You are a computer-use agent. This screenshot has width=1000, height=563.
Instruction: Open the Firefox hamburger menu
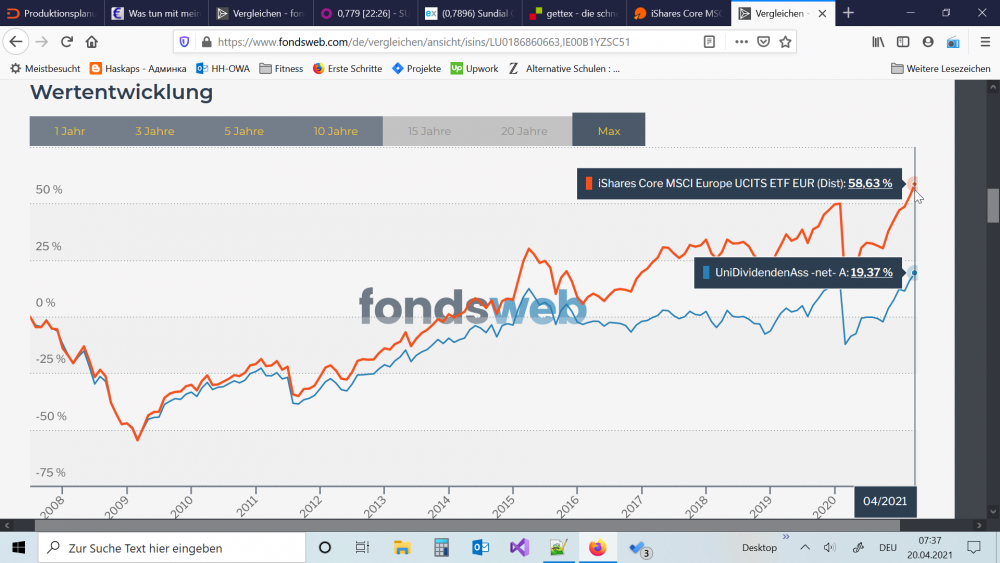coord(985,42)
